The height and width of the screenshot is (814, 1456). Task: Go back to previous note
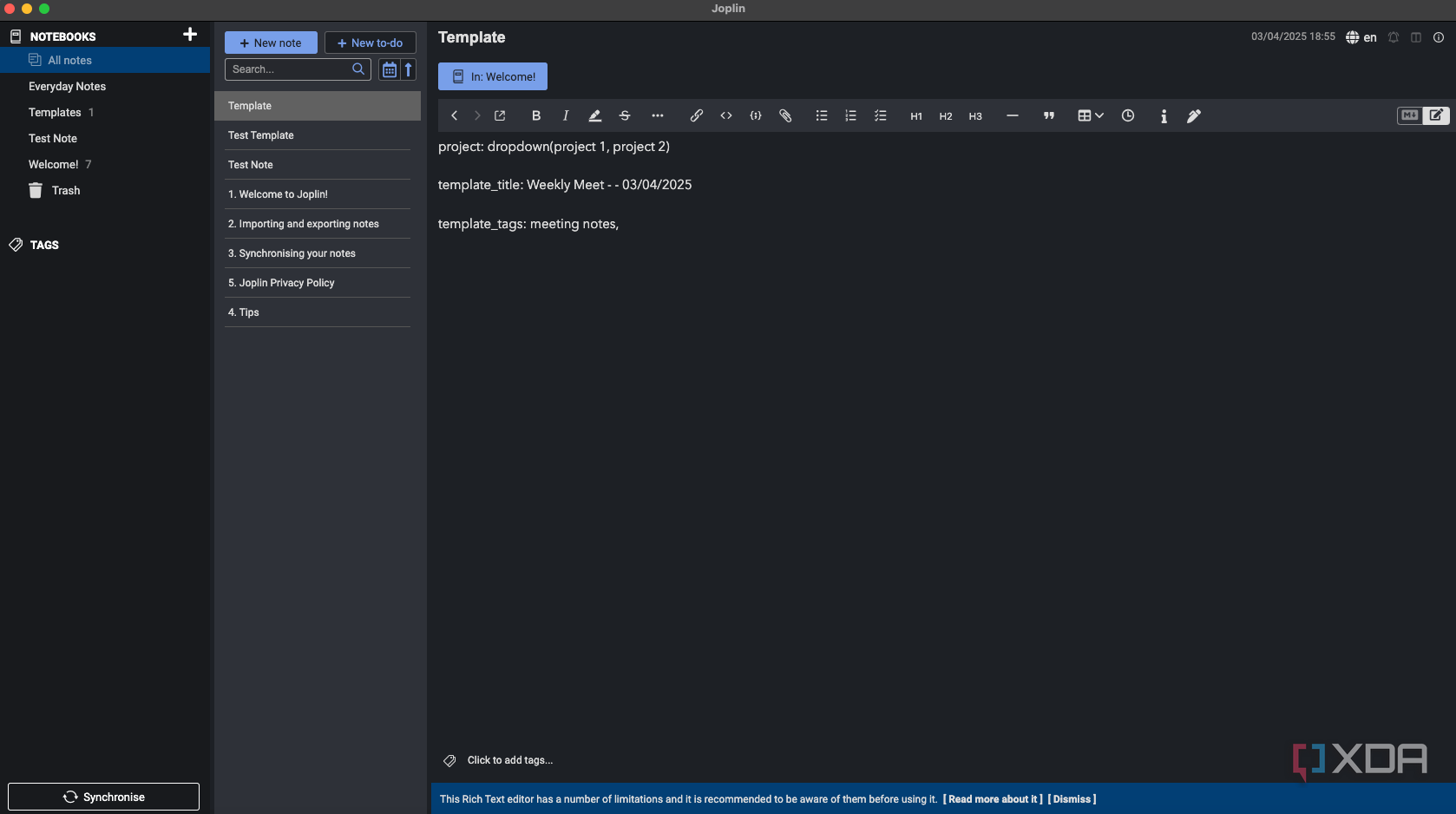pyautogui.click(x=454, y=115)
